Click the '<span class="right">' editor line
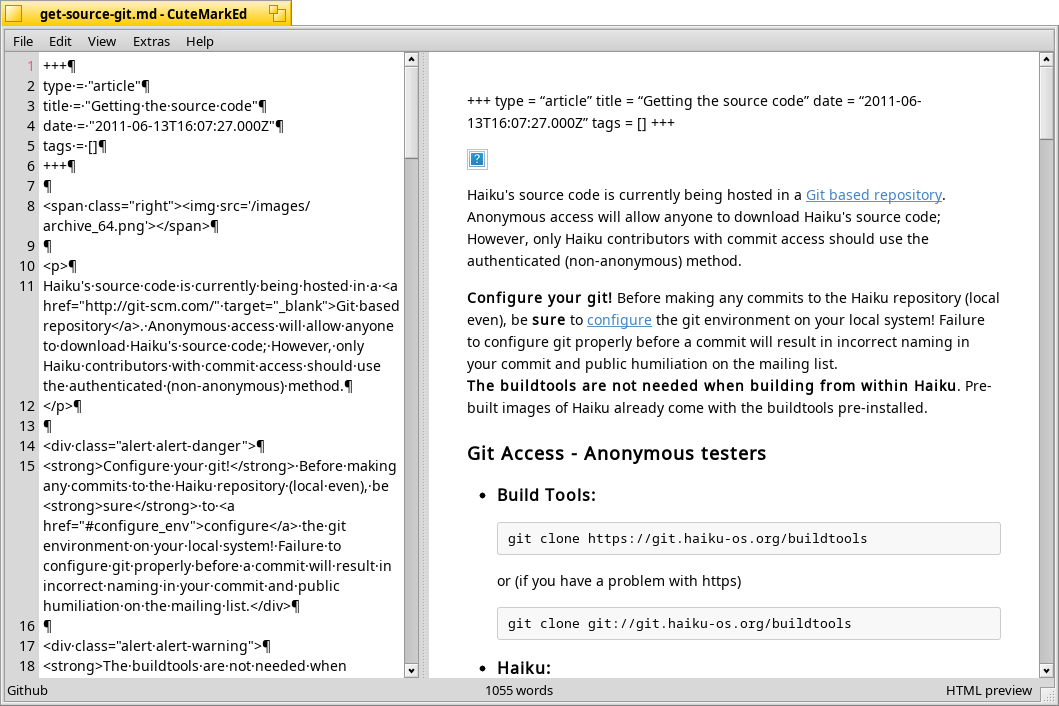This screenshot has width=1059, height=706. (x=177, y=216)
